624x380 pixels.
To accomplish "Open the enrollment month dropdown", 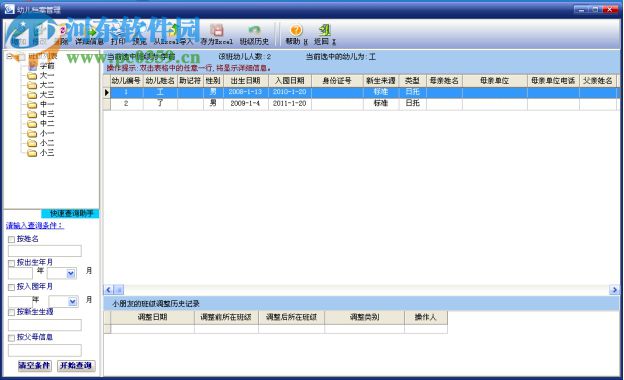I will 72,302.
